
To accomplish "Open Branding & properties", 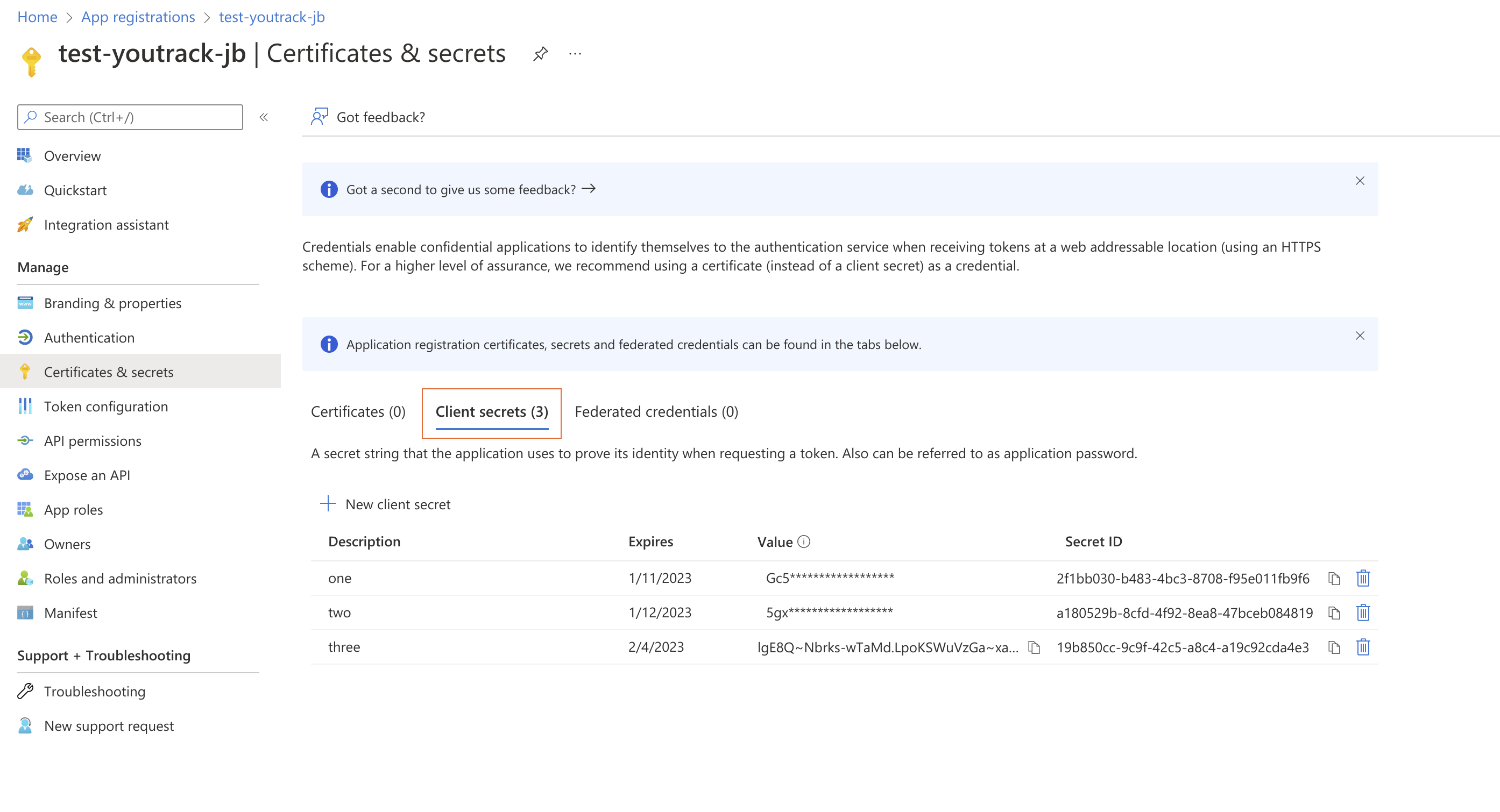I will pos(112,303).
